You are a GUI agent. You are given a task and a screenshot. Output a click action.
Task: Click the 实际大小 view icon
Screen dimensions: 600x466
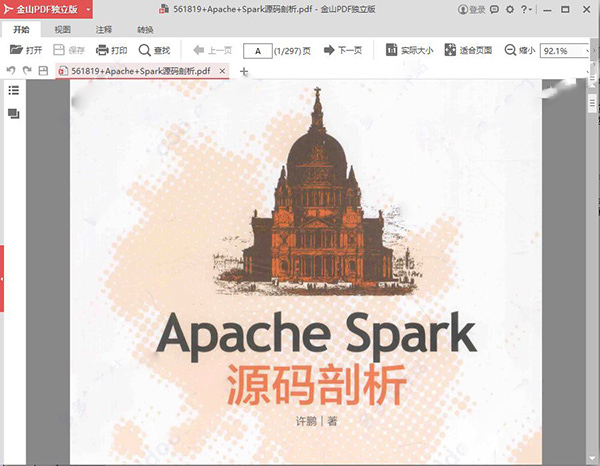point(391,50)
